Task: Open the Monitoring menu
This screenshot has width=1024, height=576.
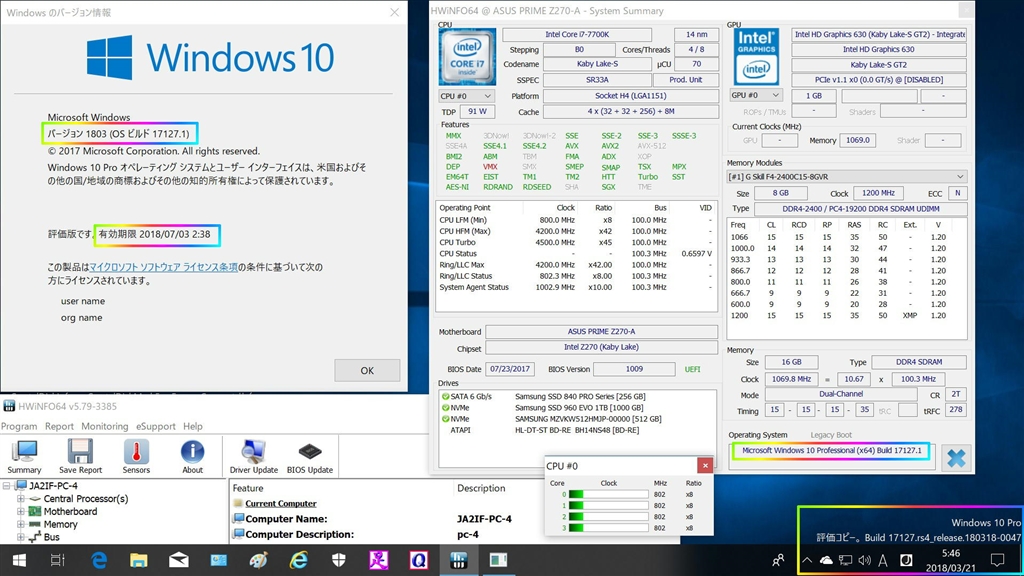Action: tap(104, 426)
